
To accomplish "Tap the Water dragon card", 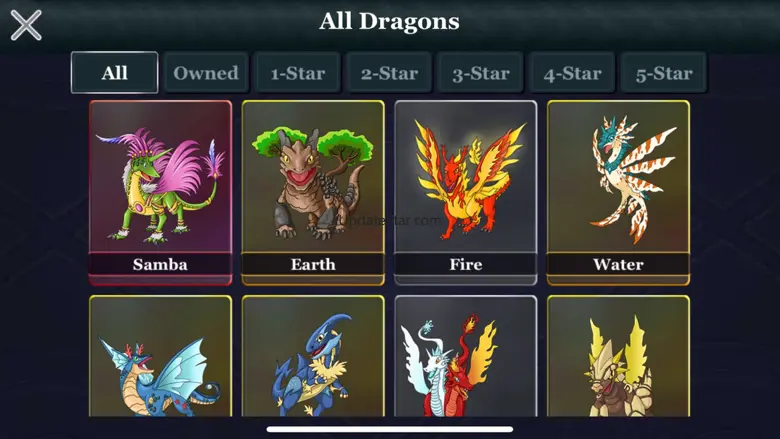I will [618, 192].
